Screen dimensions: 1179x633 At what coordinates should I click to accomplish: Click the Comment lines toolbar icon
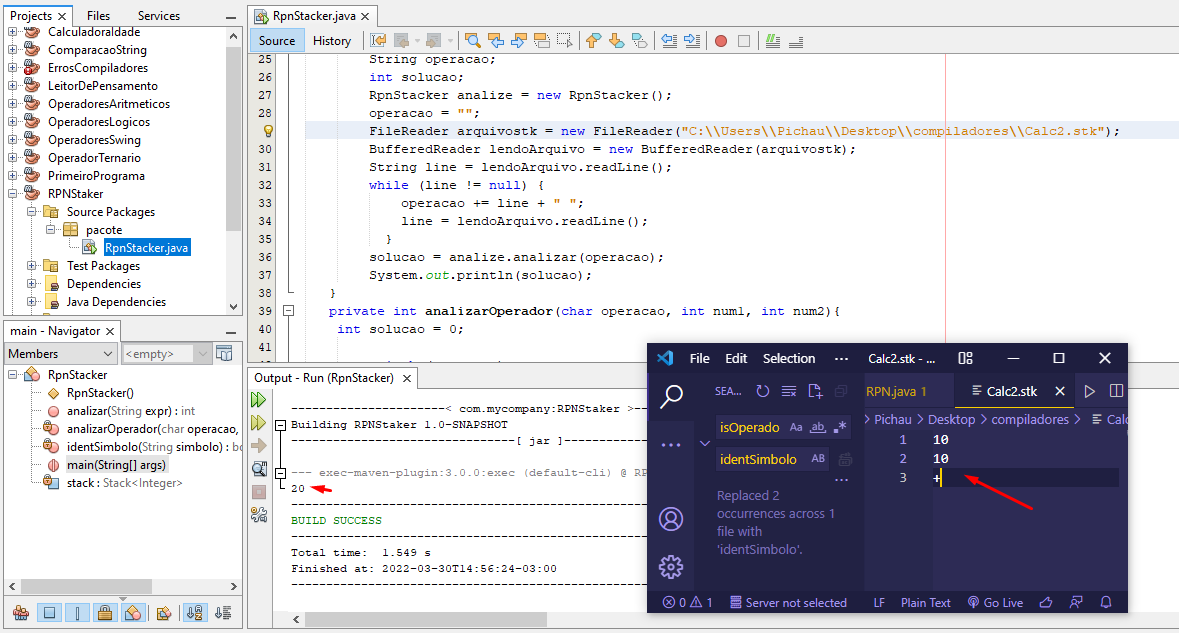(773, 41)
